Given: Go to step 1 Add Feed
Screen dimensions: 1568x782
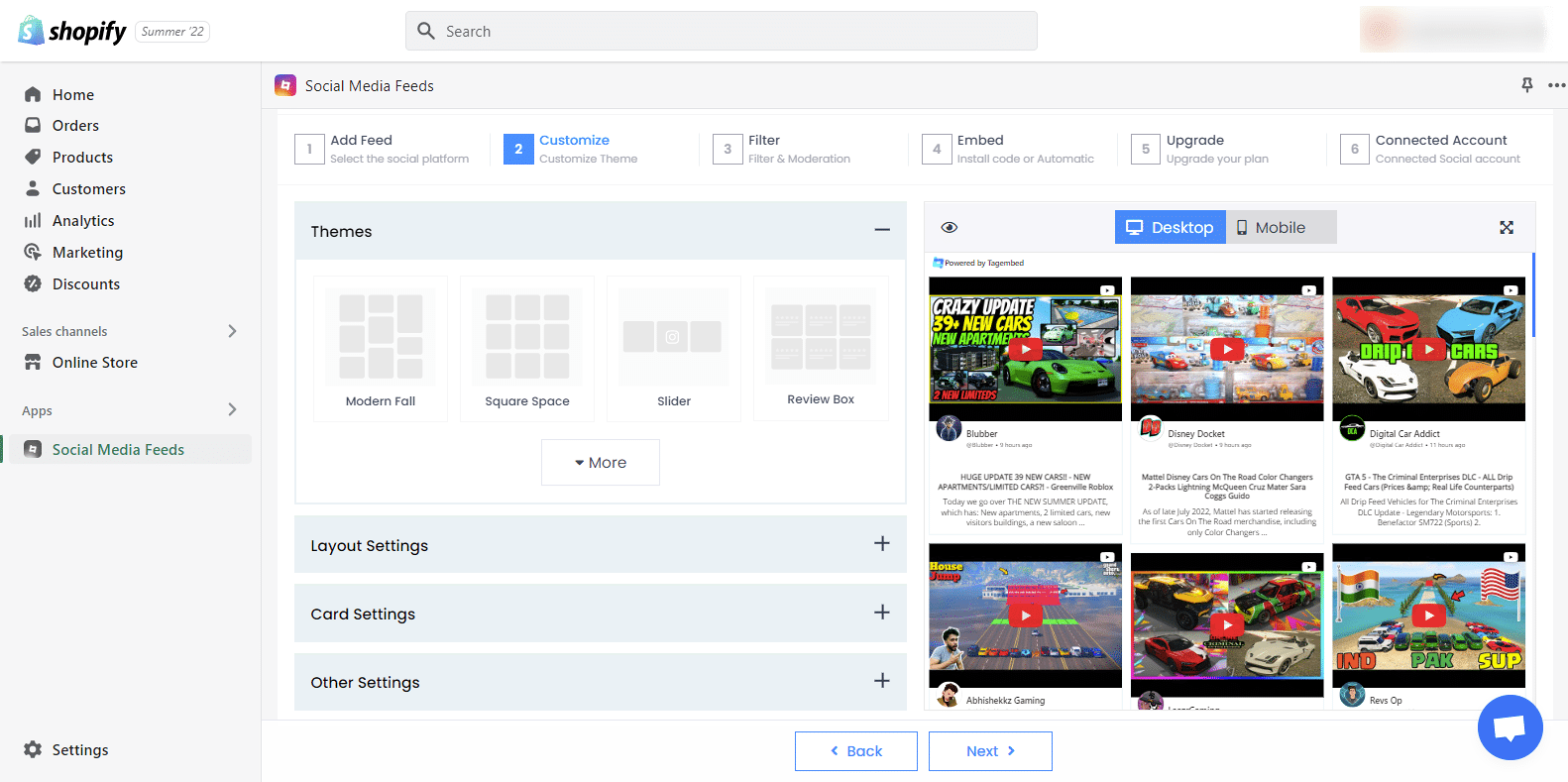Looking at the screenshot, I should (x=383, y=149).
